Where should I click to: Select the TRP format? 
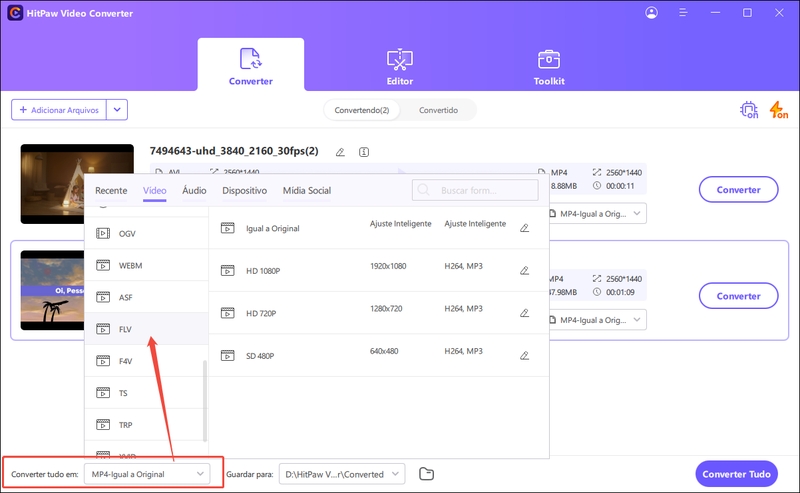click(146, 425)
